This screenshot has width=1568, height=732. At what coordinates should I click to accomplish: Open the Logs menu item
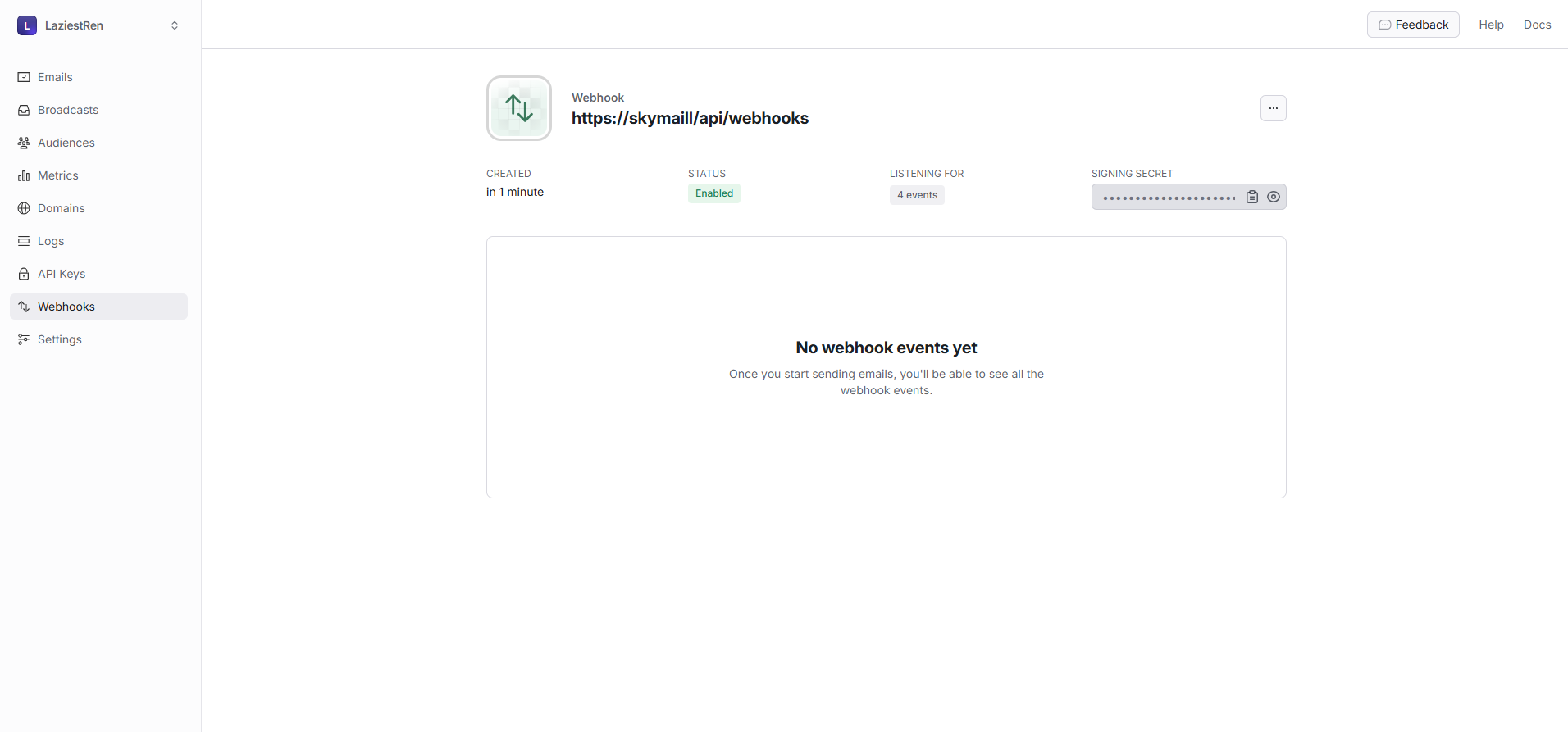pyautogui.click(x=51, y=241)
